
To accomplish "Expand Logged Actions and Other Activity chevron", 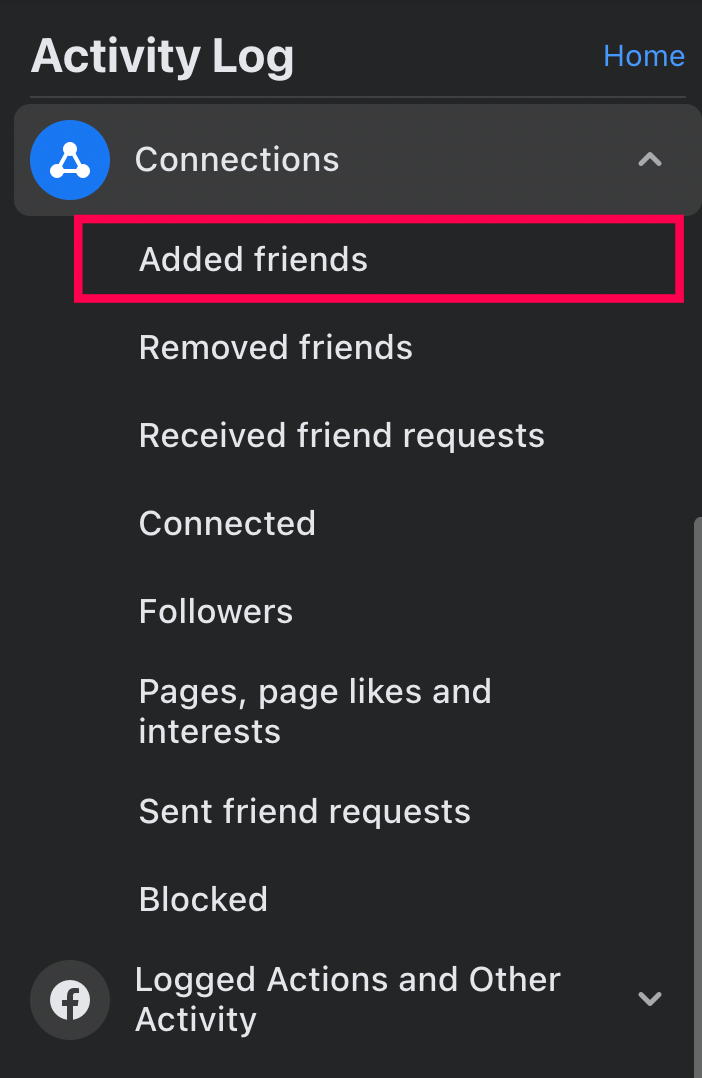I will [x=650, y=999].
